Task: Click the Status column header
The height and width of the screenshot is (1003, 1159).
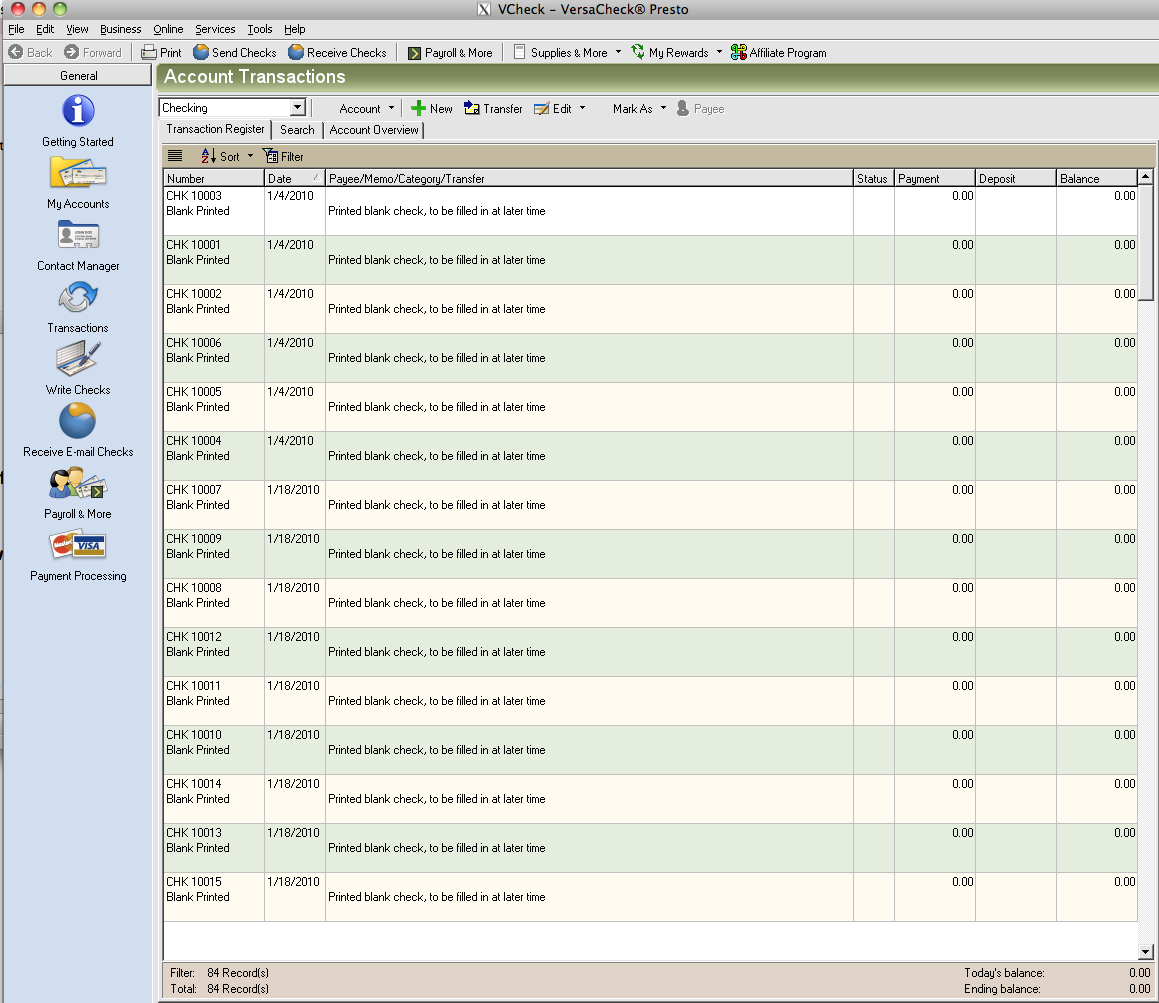Action: pyautogui.click(x=874, y=178)
